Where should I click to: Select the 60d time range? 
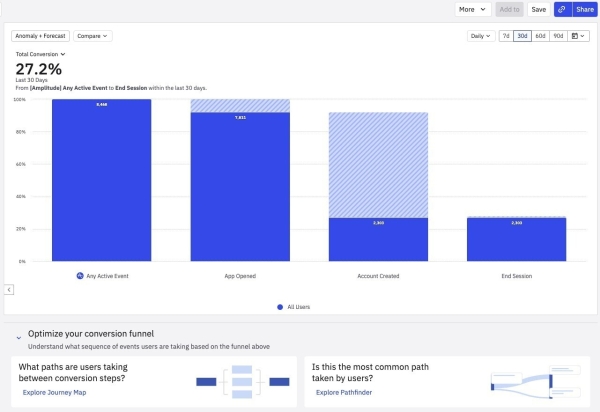(540, 36)
